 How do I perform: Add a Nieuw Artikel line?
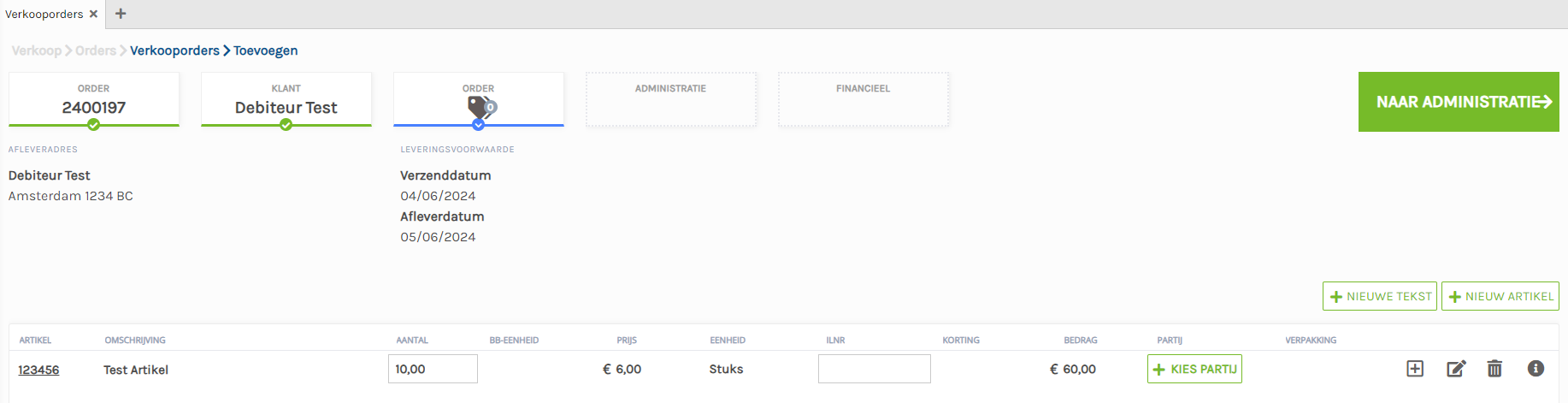(1500, 296)
